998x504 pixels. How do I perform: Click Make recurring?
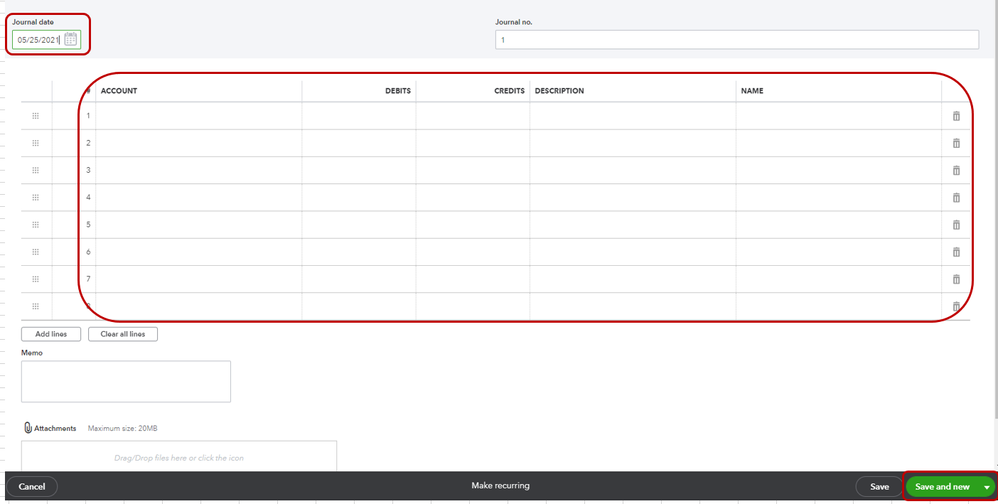[x=500, y=486]
